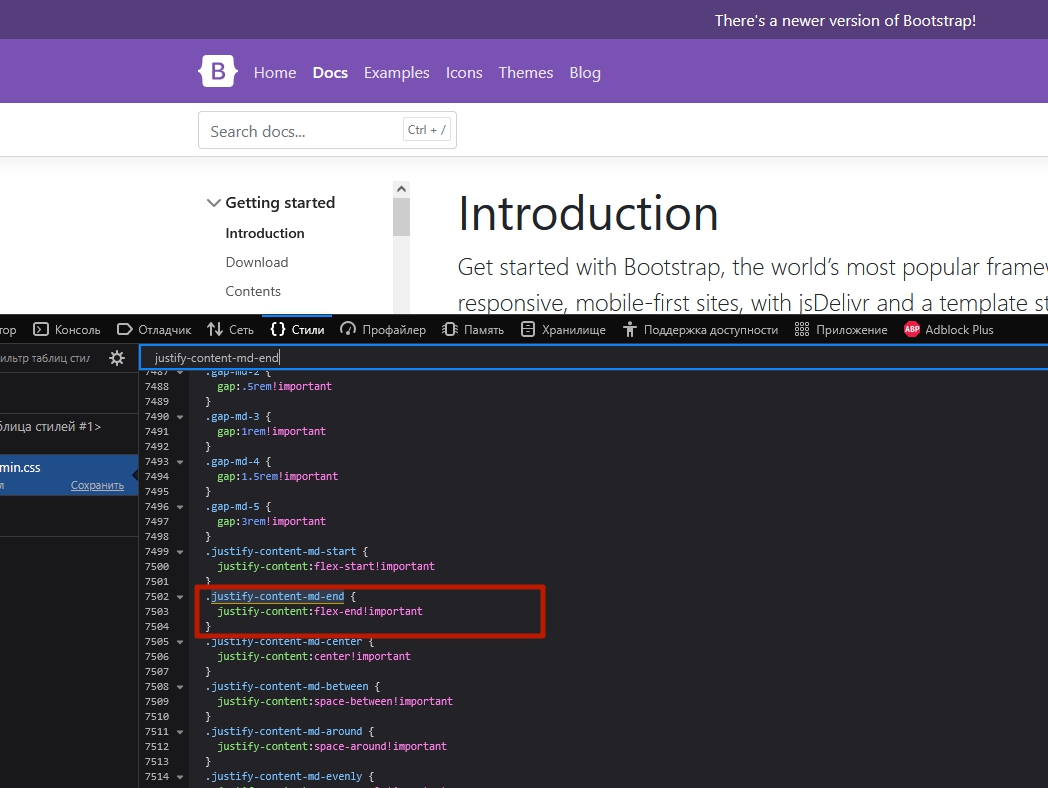Click the Debugger (Отладчик) panel icon
This screenshot has height=788, width=1048.
click(x=125, y=329)
